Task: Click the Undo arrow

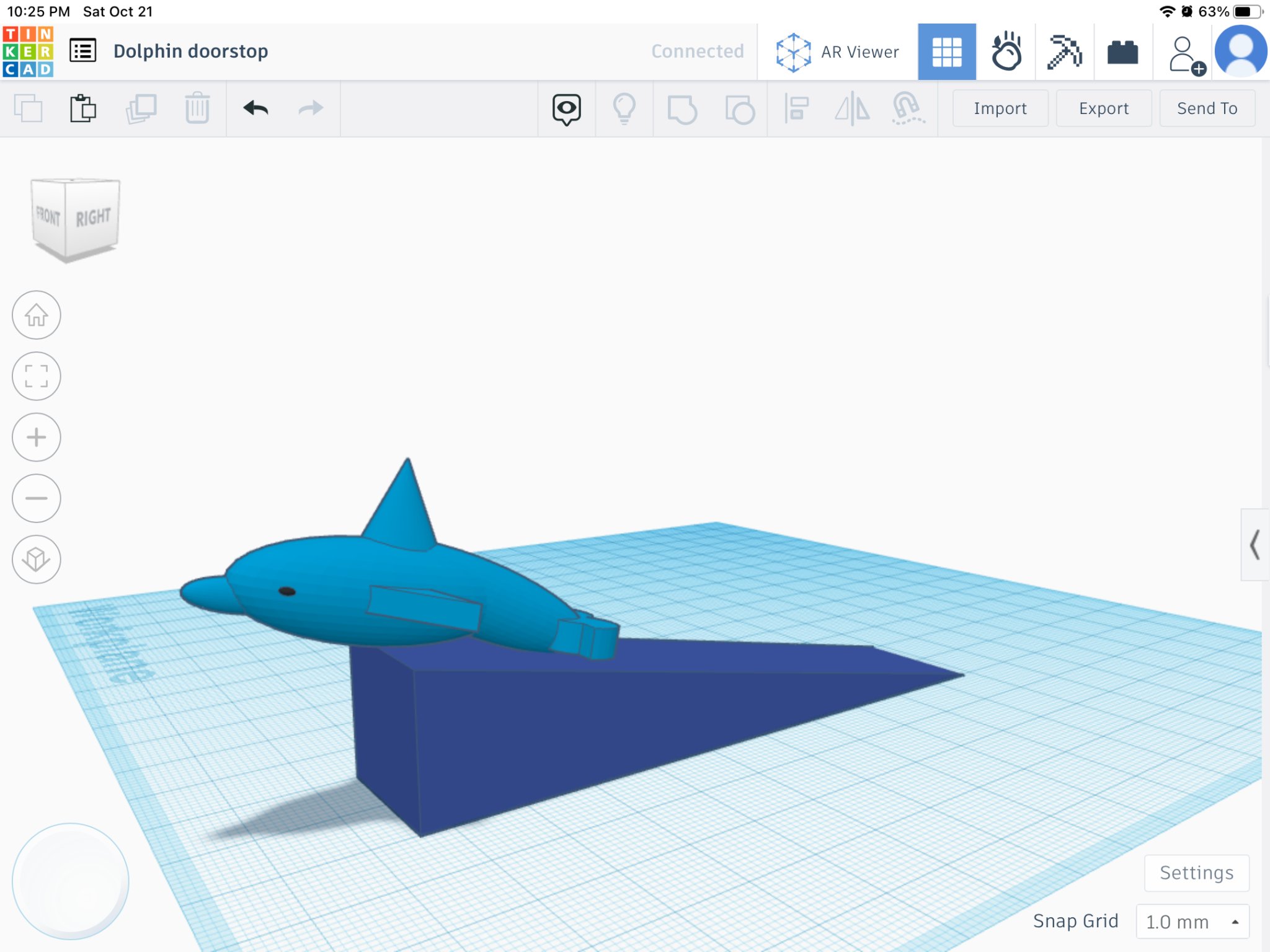Action: click(255, 108)
